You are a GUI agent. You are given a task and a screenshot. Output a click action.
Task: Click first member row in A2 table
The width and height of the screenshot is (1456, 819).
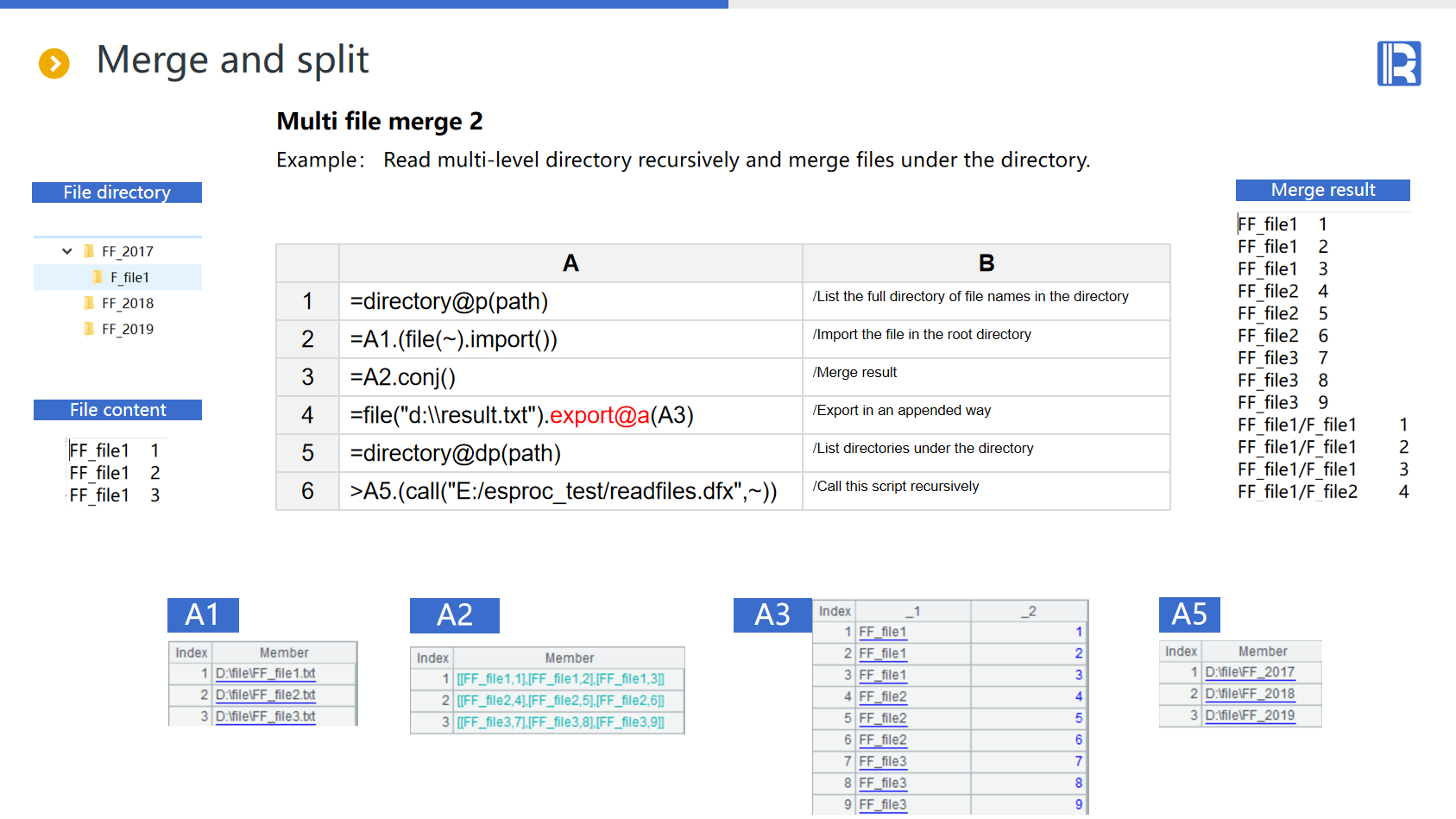click(x=560, y=679)
